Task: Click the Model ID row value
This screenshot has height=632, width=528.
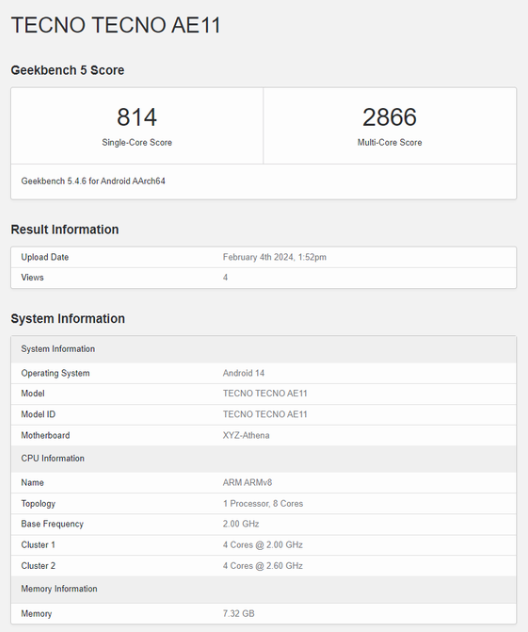Action: point(265,414)
